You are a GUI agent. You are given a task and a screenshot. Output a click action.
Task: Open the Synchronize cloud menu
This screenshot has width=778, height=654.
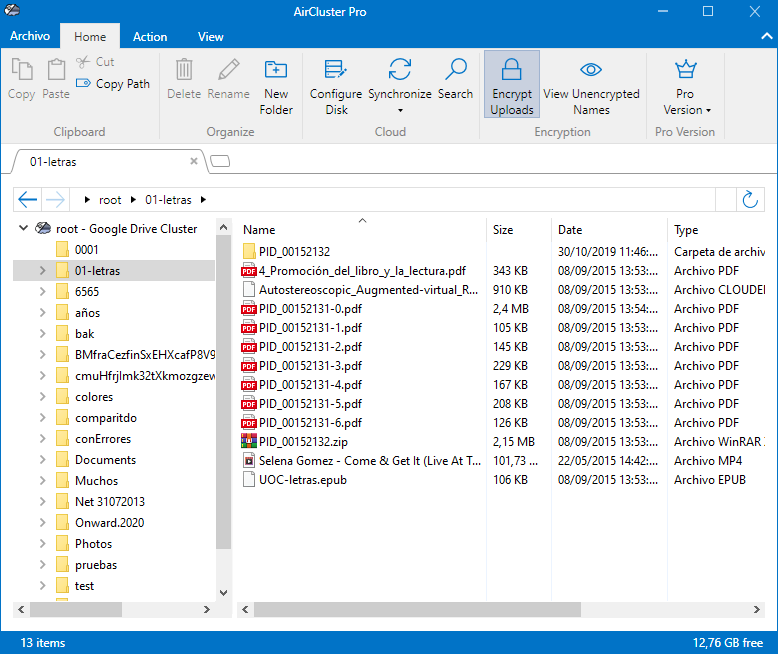point(399,85)
